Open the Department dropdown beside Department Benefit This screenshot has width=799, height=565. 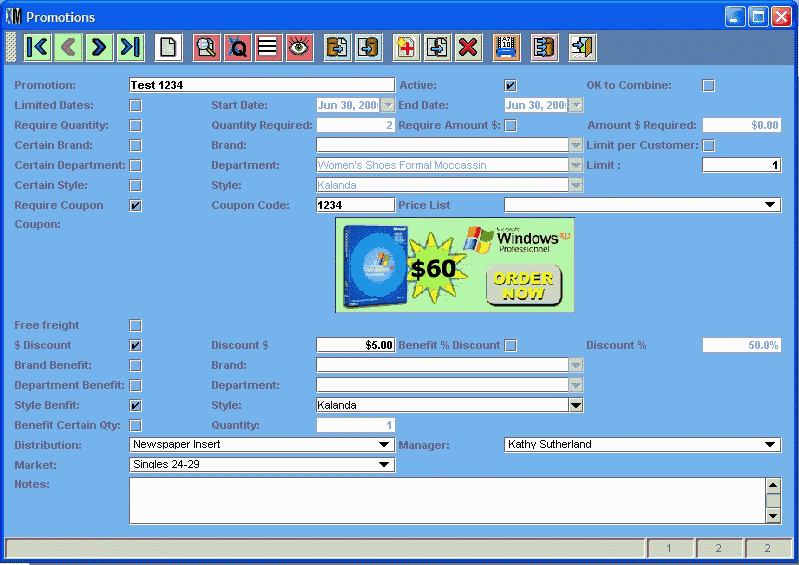[x=576, y=385]
